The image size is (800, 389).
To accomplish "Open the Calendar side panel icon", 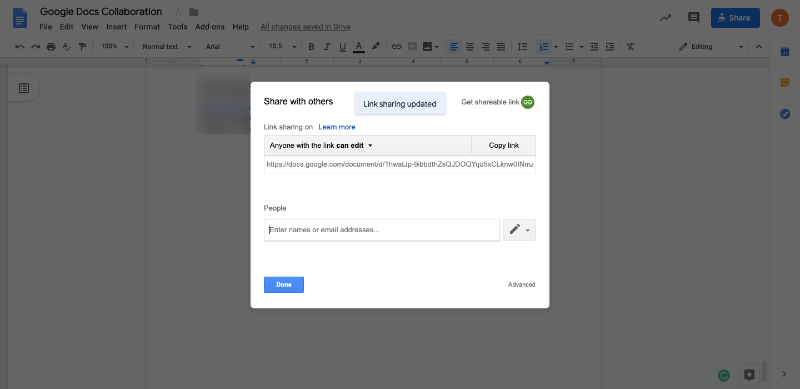I will click(x=785, y=52).
